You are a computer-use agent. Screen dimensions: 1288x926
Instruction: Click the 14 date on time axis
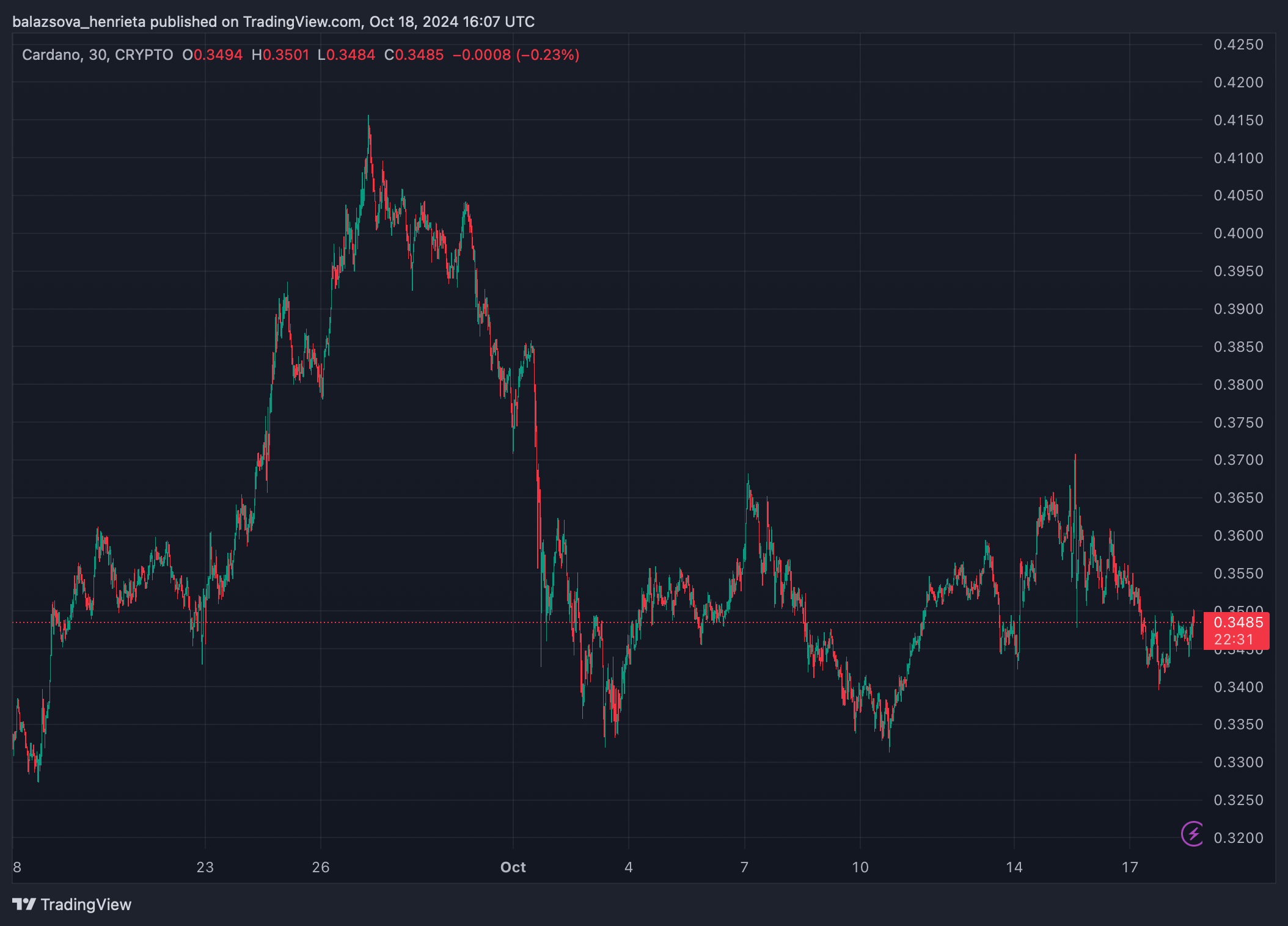pyautogui.click(x=1014, y=867)
